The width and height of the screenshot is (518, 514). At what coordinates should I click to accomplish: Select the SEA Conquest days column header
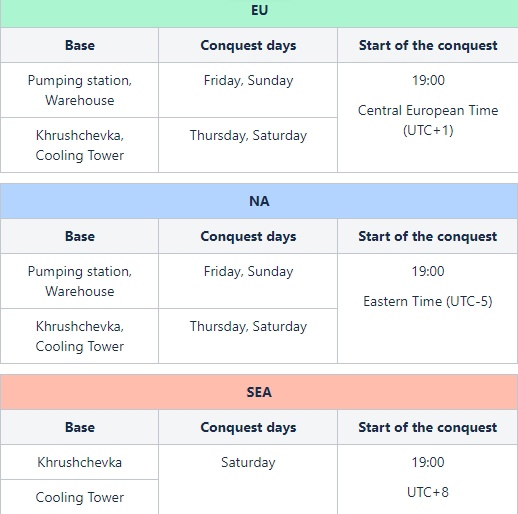(x=248, y=427)
